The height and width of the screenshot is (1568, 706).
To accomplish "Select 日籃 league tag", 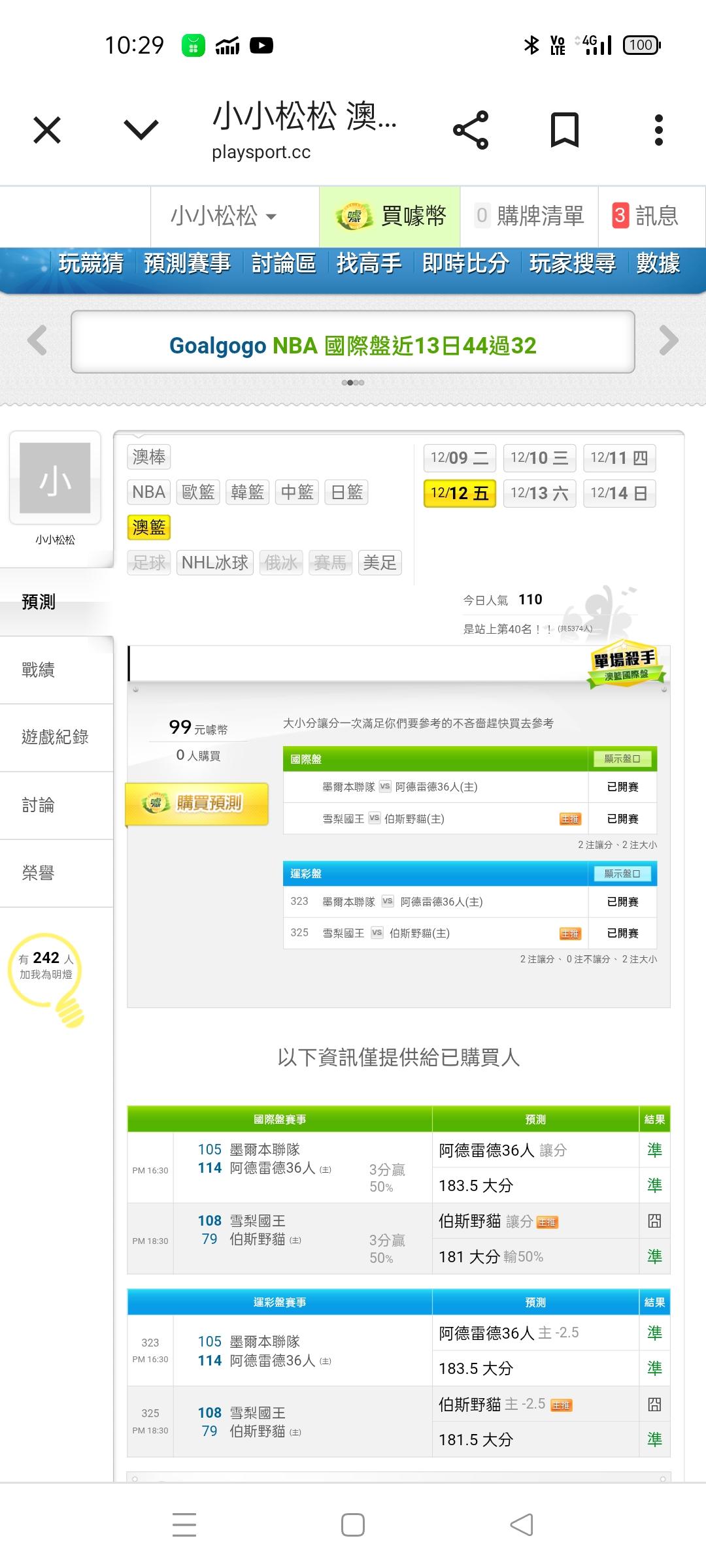I will point(346,492).
